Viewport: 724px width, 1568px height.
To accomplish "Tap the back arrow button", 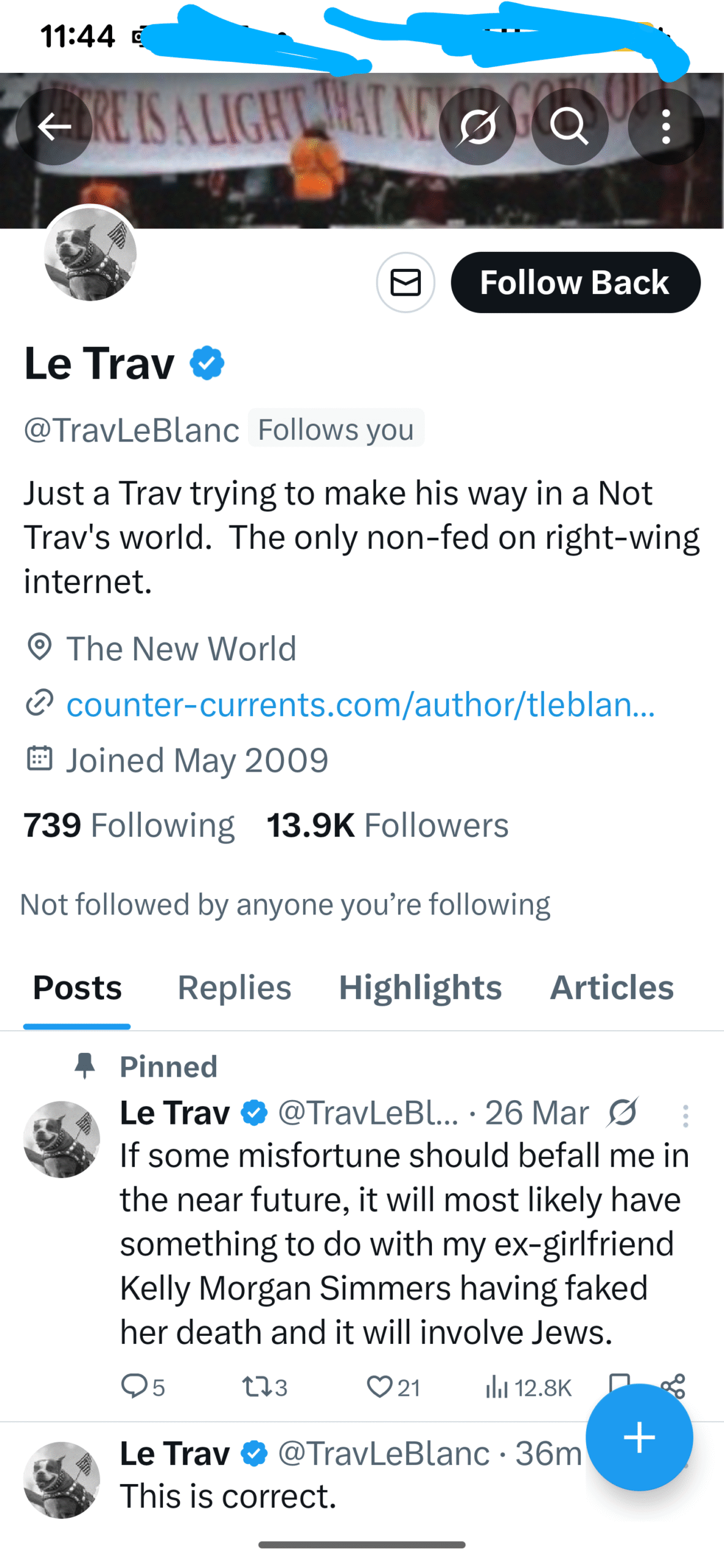I will click(54, 127).
